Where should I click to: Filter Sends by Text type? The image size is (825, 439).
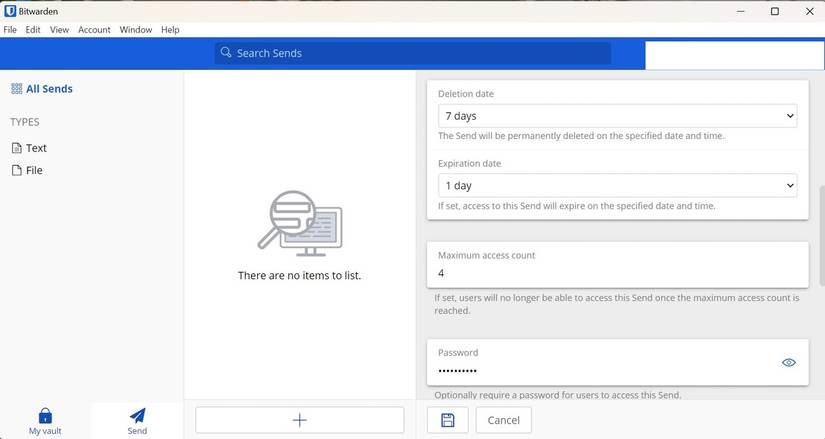coord(29,148)
